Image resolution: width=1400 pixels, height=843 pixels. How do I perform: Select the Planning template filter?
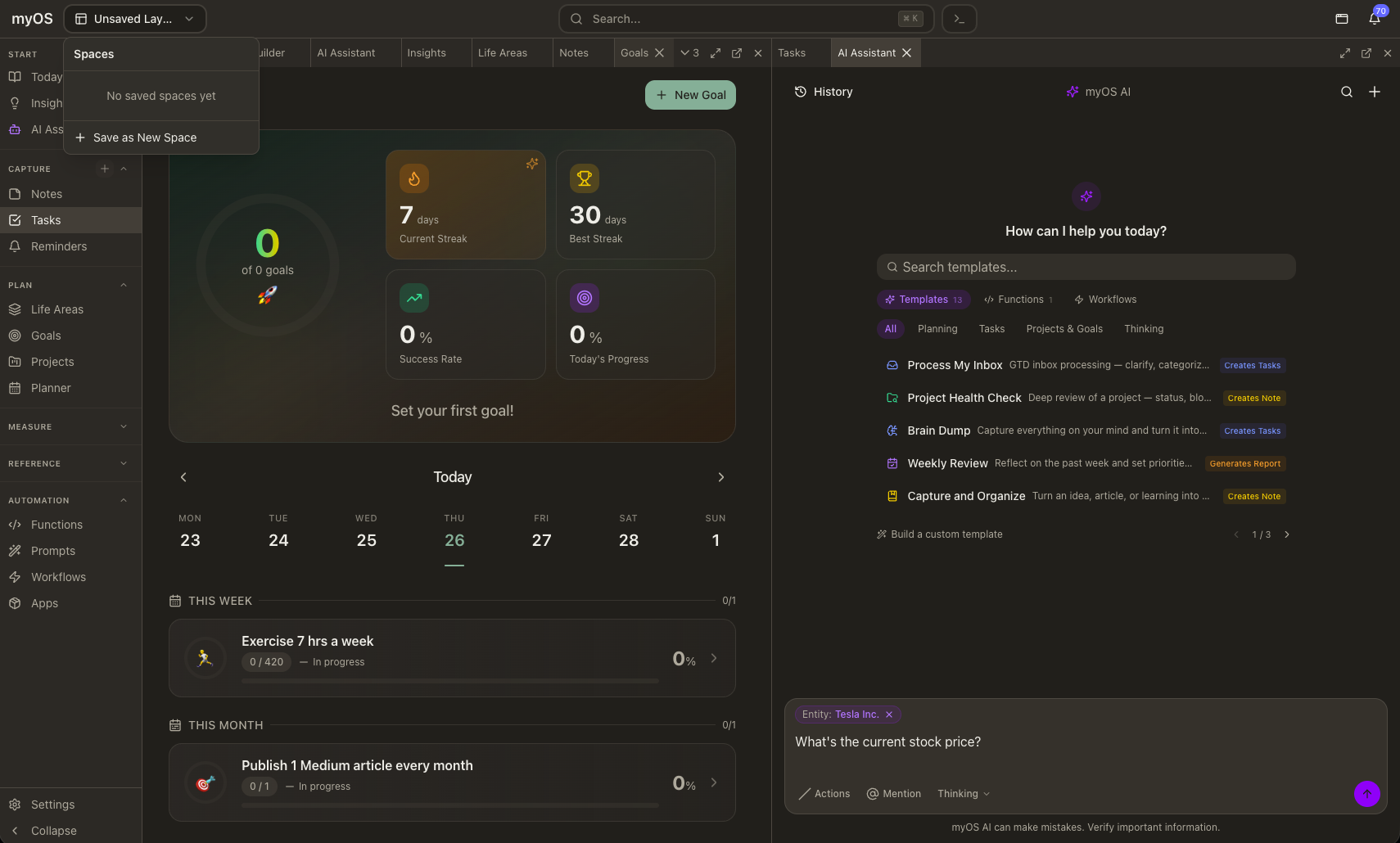pos(937,329)
